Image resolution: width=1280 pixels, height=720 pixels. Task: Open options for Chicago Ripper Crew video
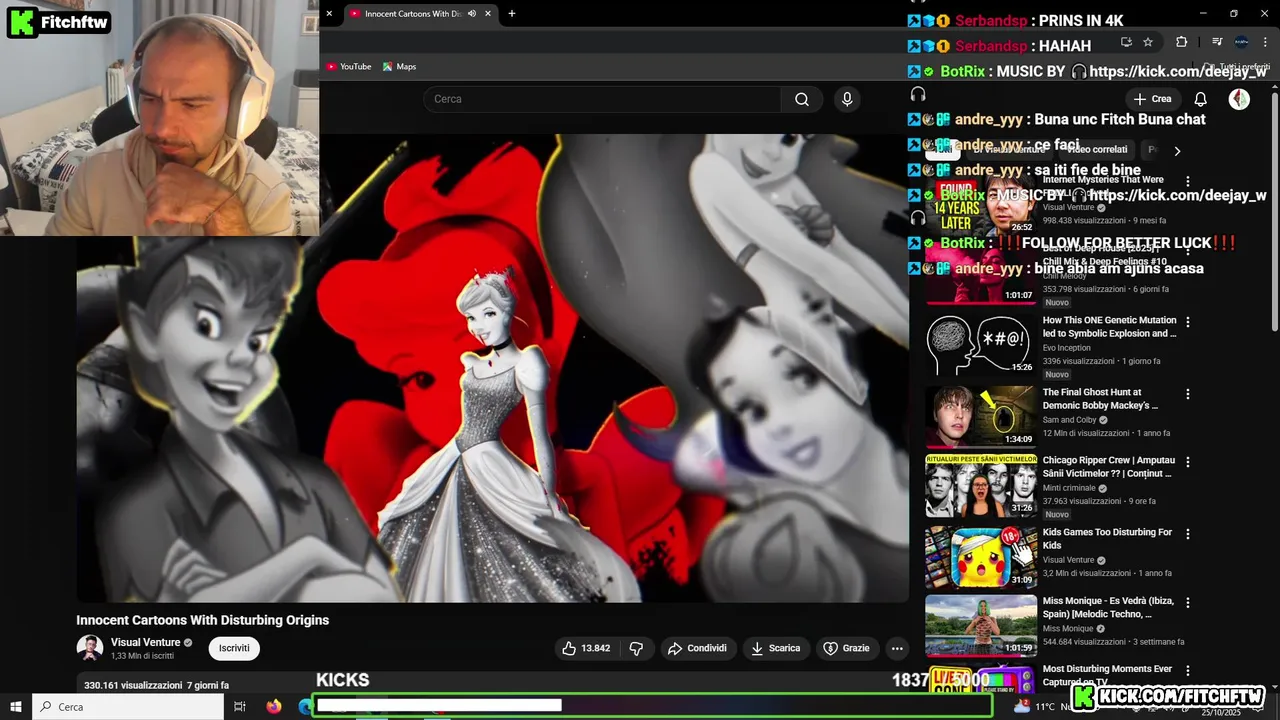(x=1188, y=462)
